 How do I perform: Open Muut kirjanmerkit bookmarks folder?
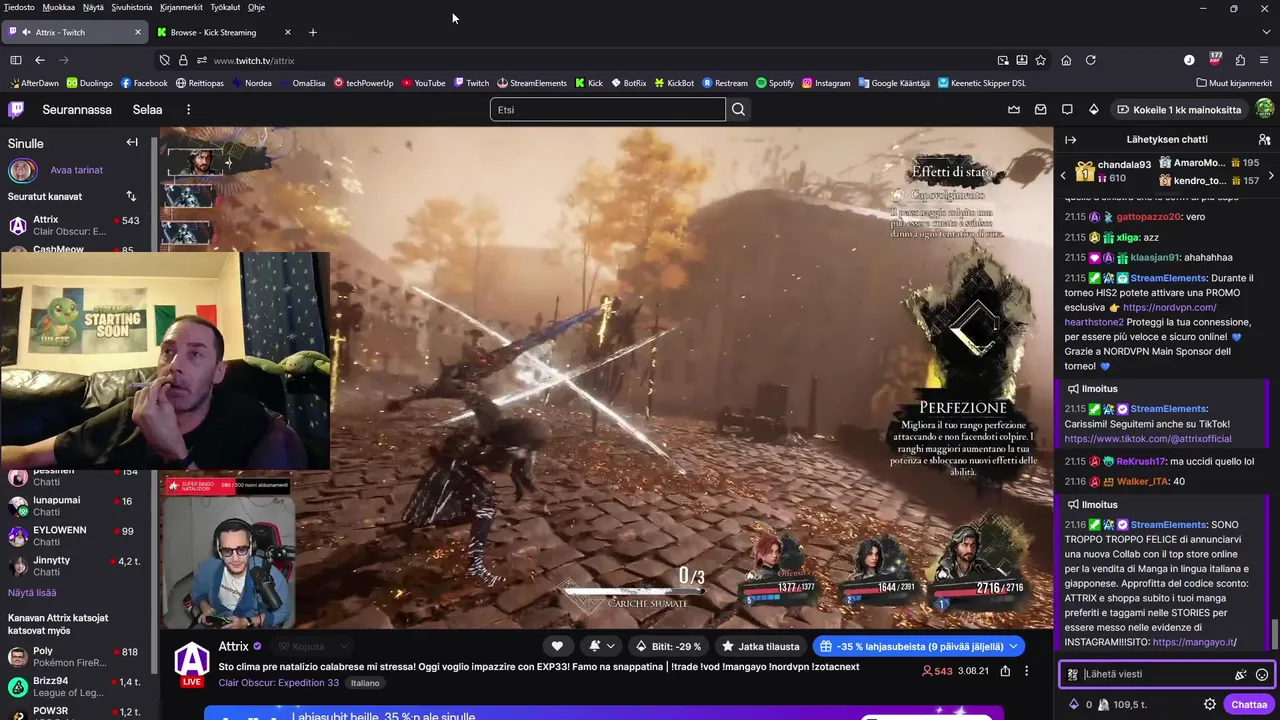[1233, 83]
